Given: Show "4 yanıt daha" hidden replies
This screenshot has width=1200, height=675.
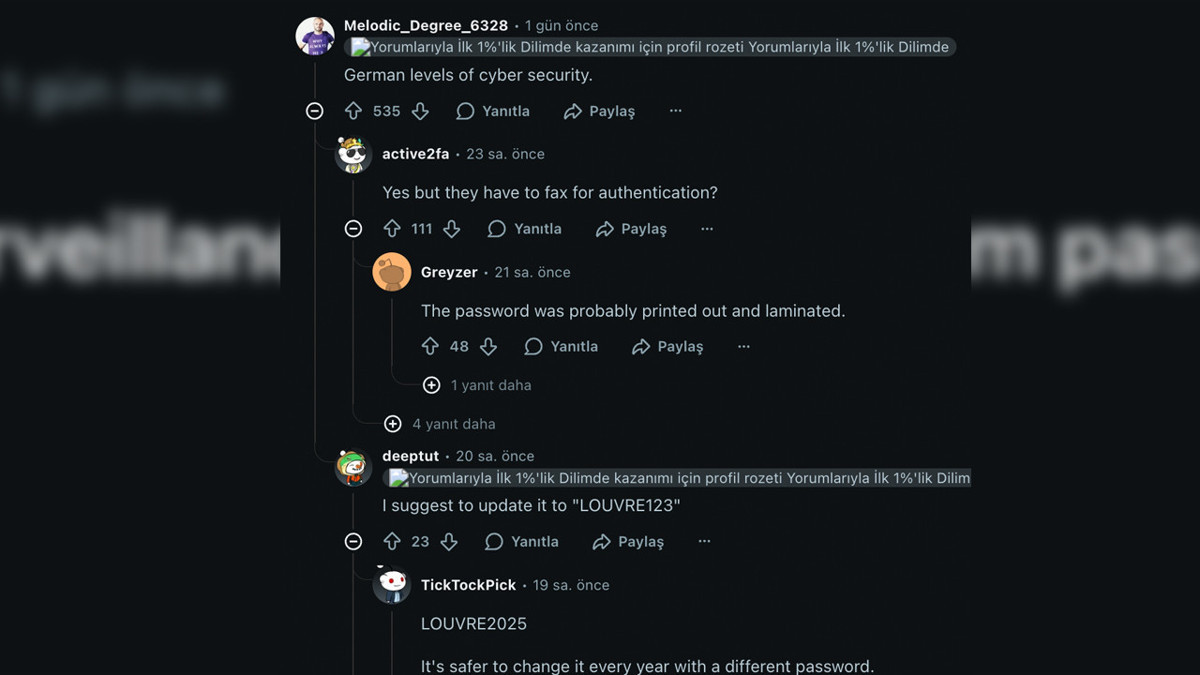Looking at the screenshot, I should [393, 424].
